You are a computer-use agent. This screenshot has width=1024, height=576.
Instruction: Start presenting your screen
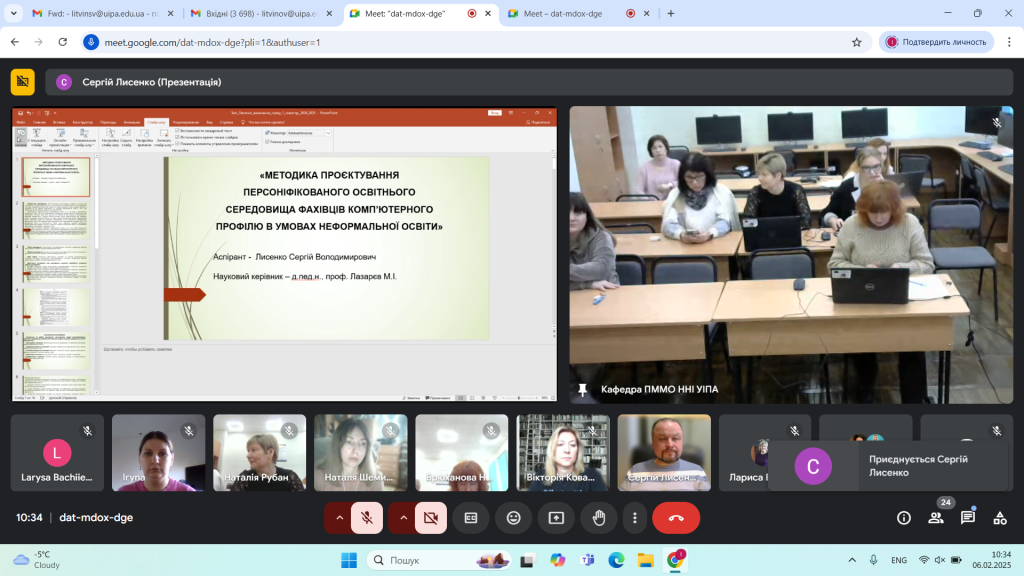coord(556,518)
